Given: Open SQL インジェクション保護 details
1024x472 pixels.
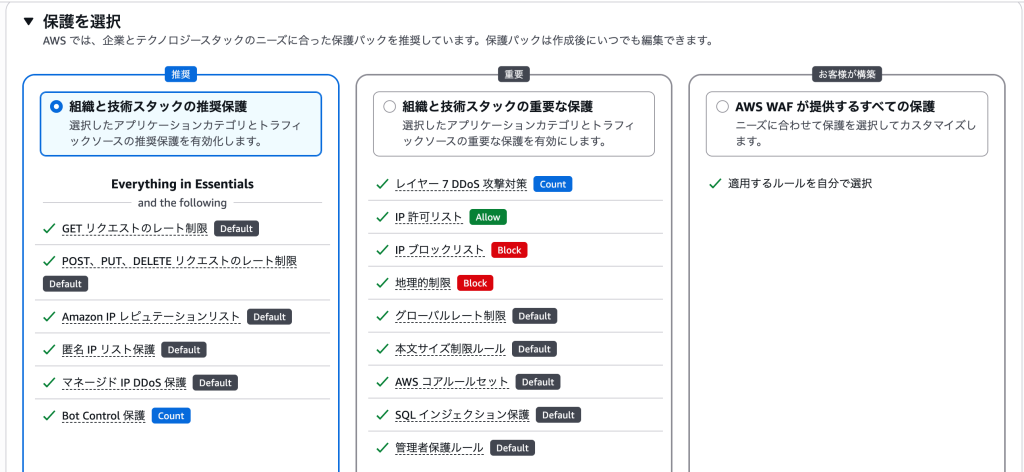Looking at the screenshot, I should pos(462,415).
